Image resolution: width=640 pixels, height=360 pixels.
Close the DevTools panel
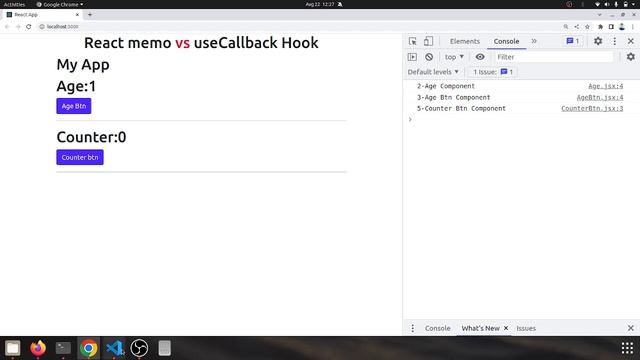[x=631, y=41]
